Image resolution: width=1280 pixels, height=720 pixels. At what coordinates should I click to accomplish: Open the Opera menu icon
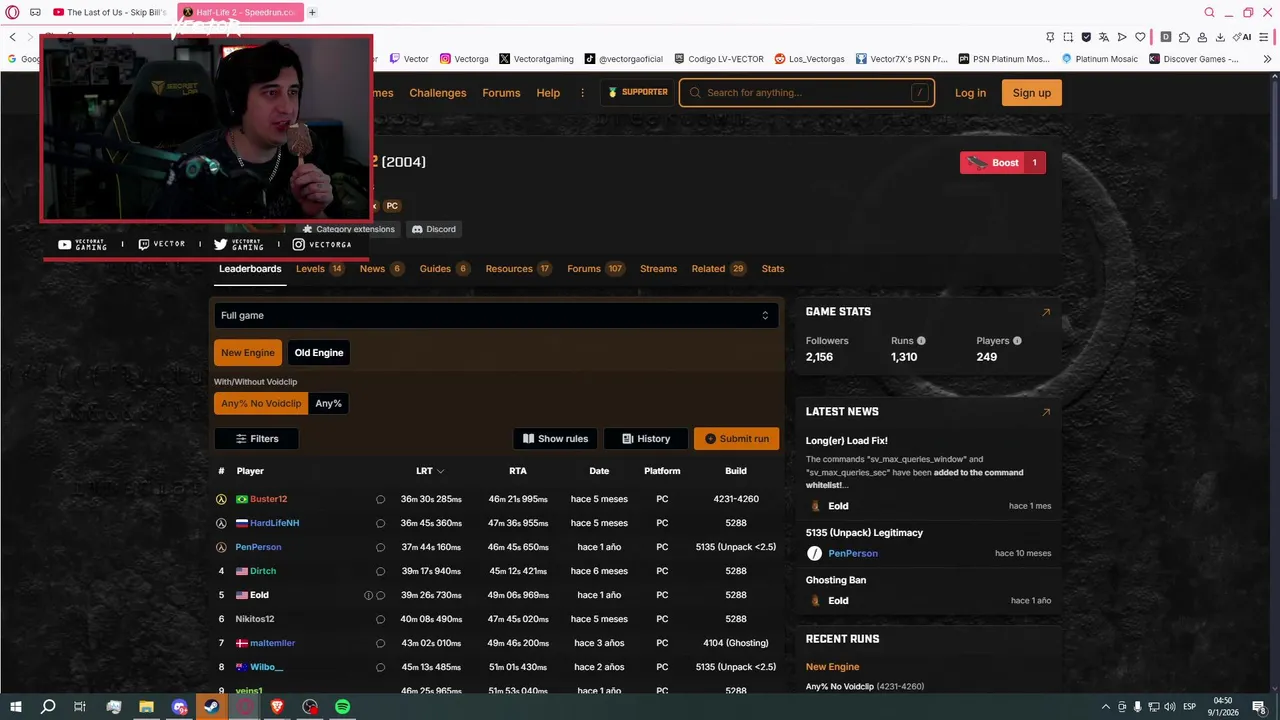point(12,12)
